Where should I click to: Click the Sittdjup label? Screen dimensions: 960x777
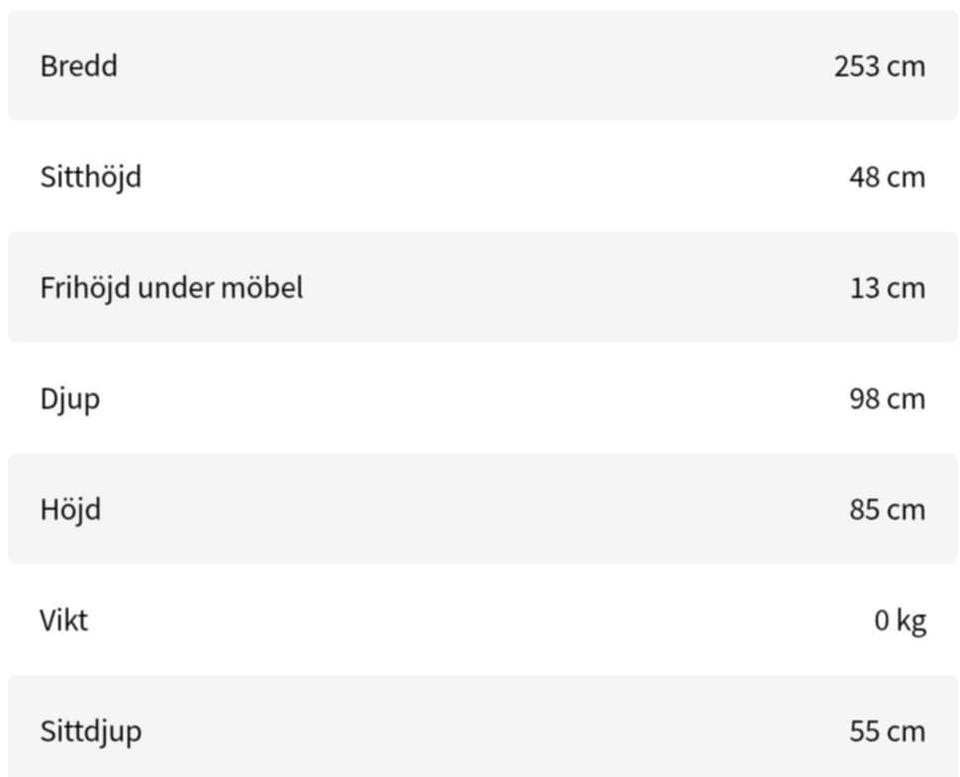tap(90, 731)
